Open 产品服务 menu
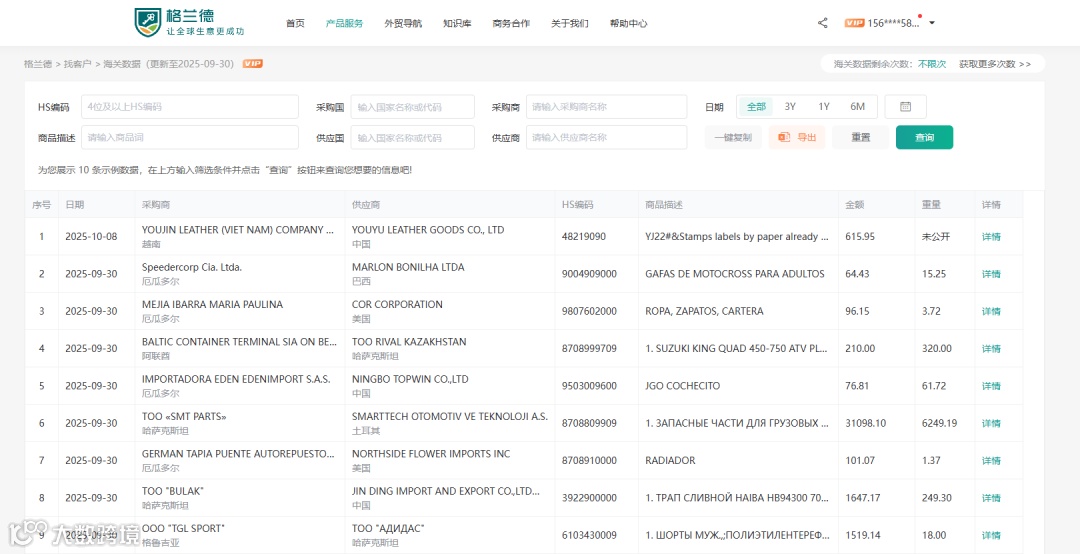The image size is (1080, 554). click(344, 23)
